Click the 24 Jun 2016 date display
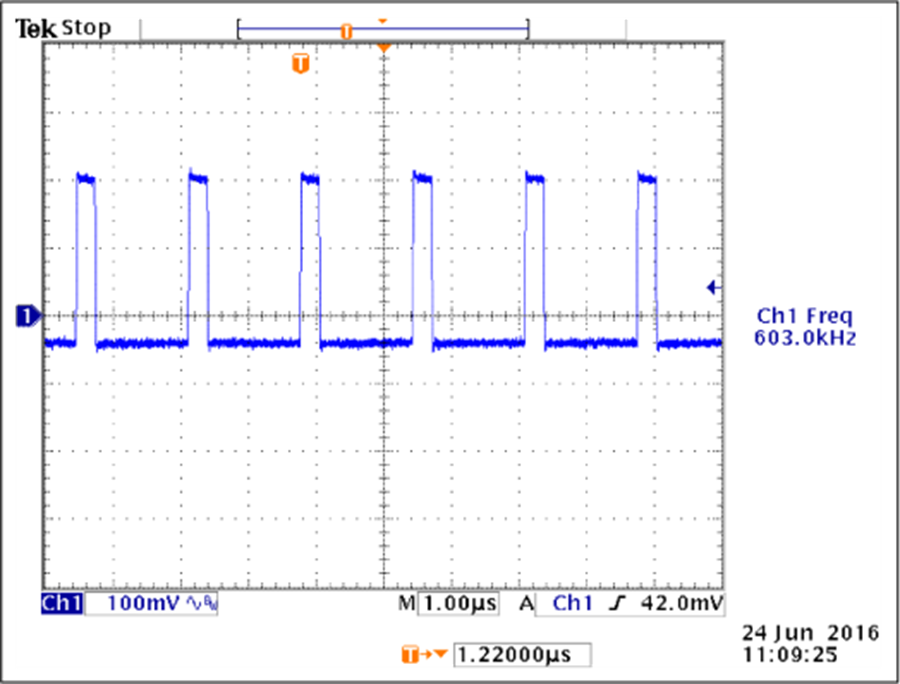 810,633
